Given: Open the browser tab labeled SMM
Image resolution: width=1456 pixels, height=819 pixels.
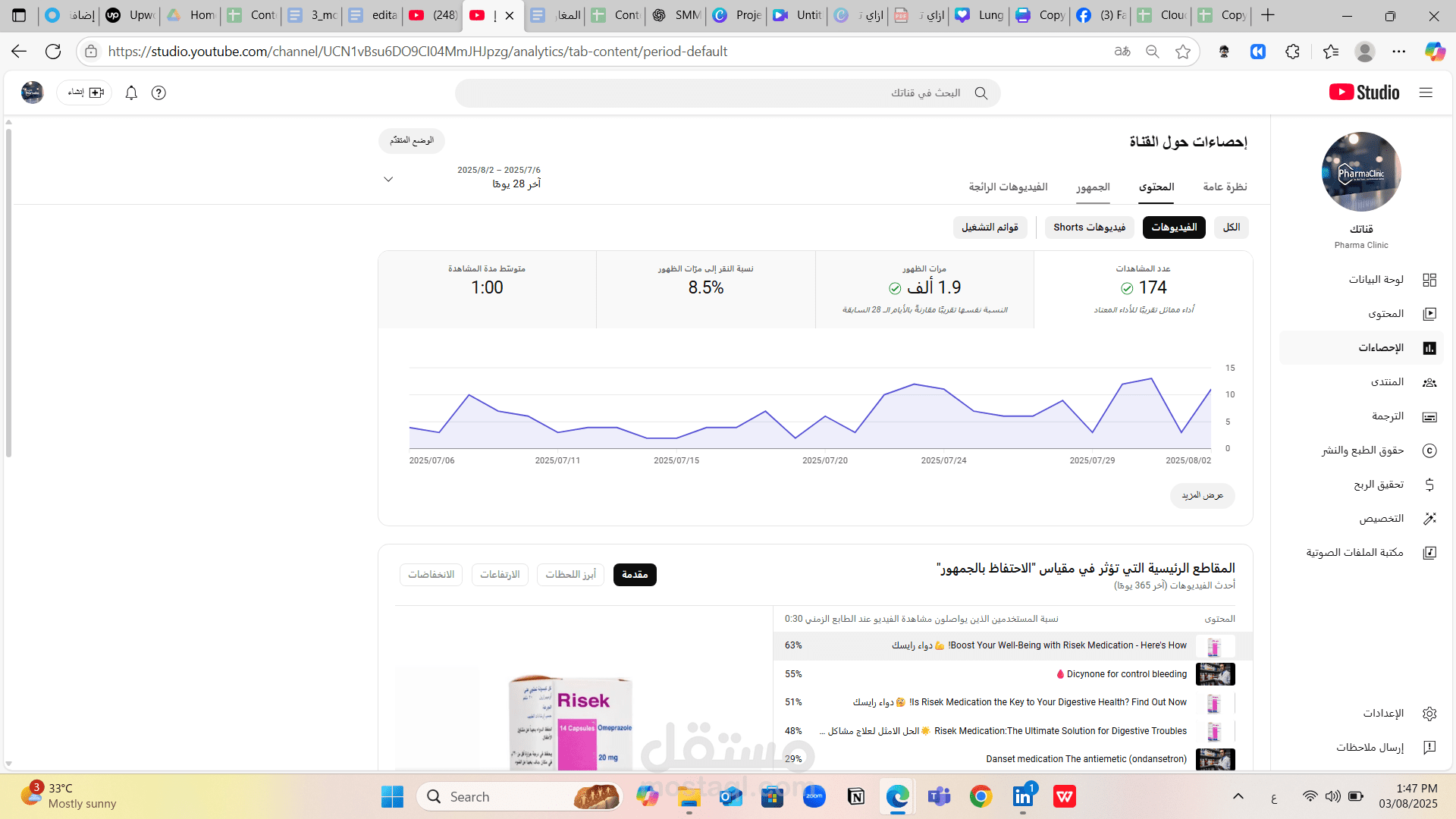Looking at the screenshot, I should click(x=676, y=15).
